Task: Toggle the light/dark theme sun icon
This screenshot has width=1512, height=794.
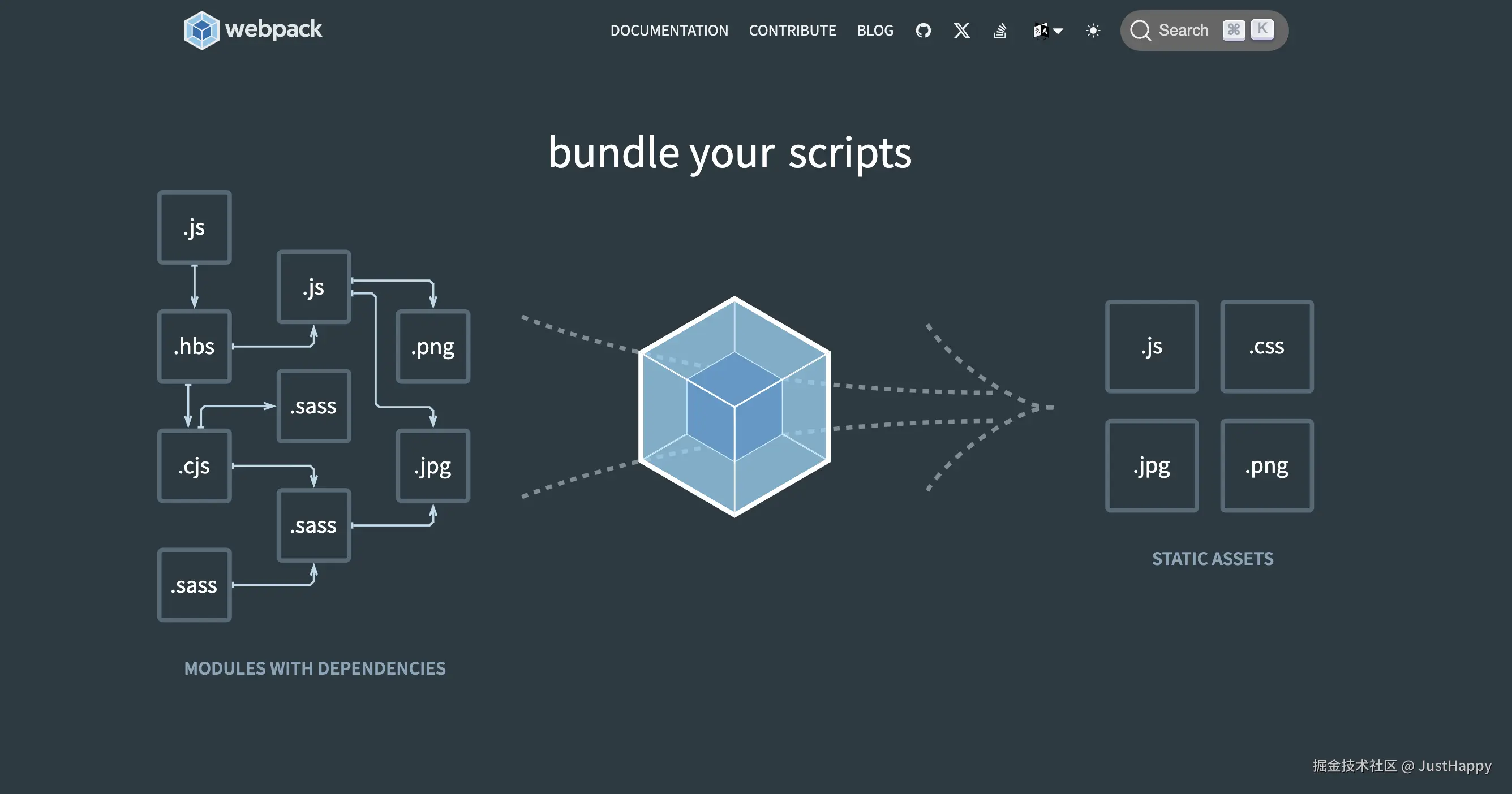Action: (x=1092, y=31)
